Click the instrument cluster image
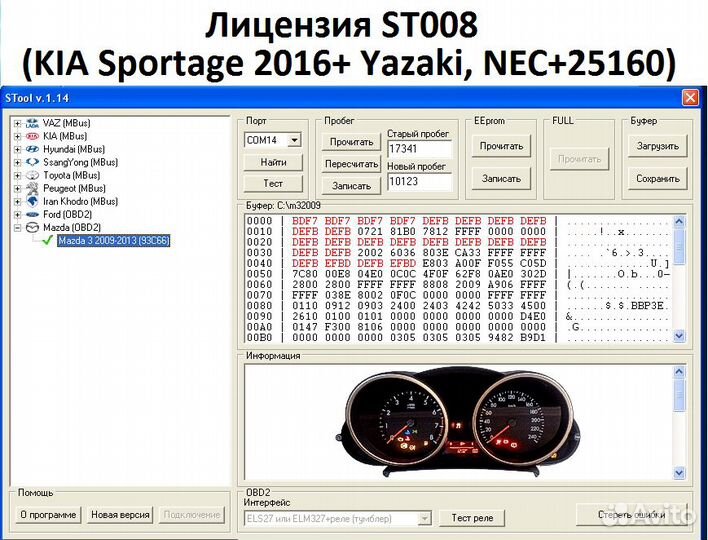 tap(460, 423)
